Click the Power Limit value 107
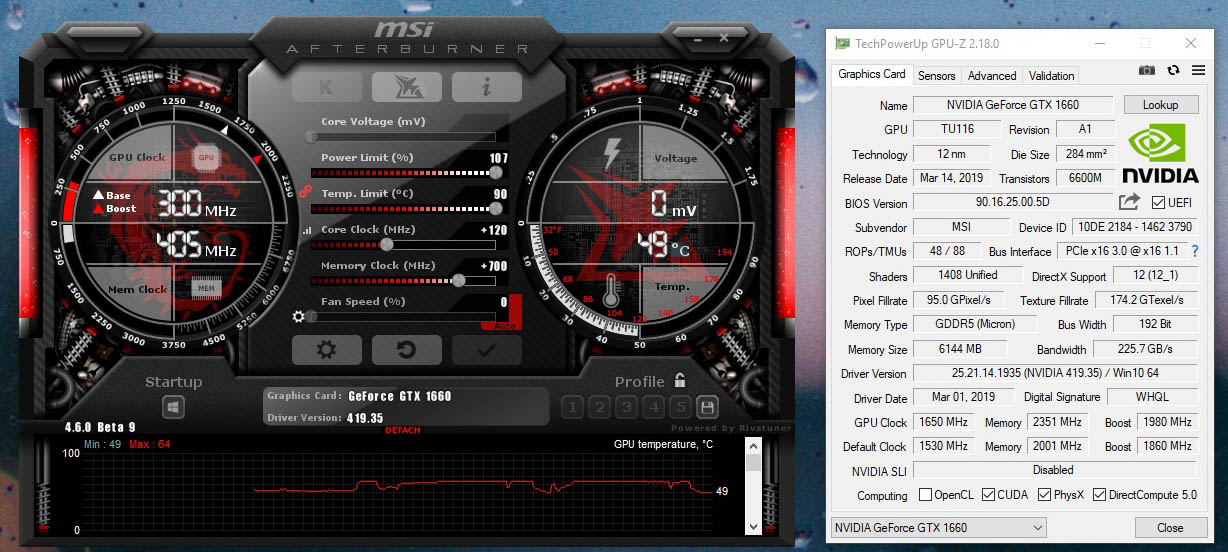 tap(498, 158)
